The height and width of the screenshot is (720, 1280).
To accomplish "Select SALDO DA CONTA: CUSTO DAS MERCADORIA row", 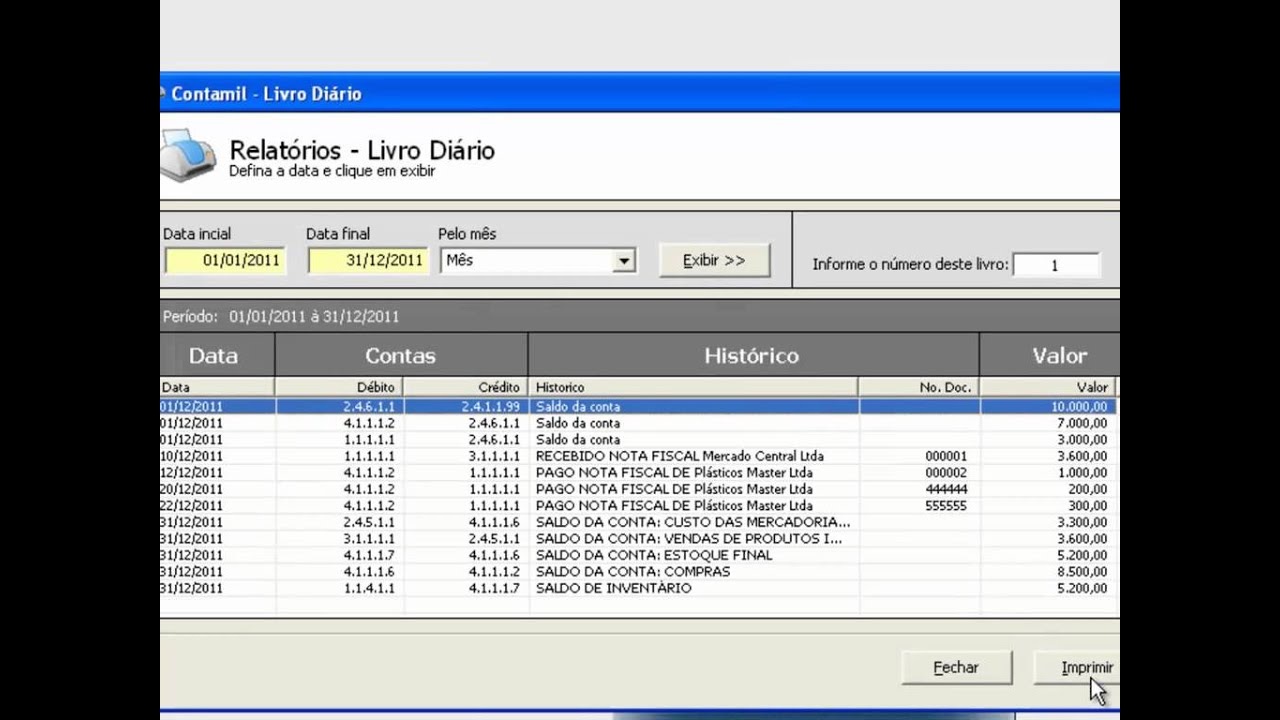I will (638, 522).
